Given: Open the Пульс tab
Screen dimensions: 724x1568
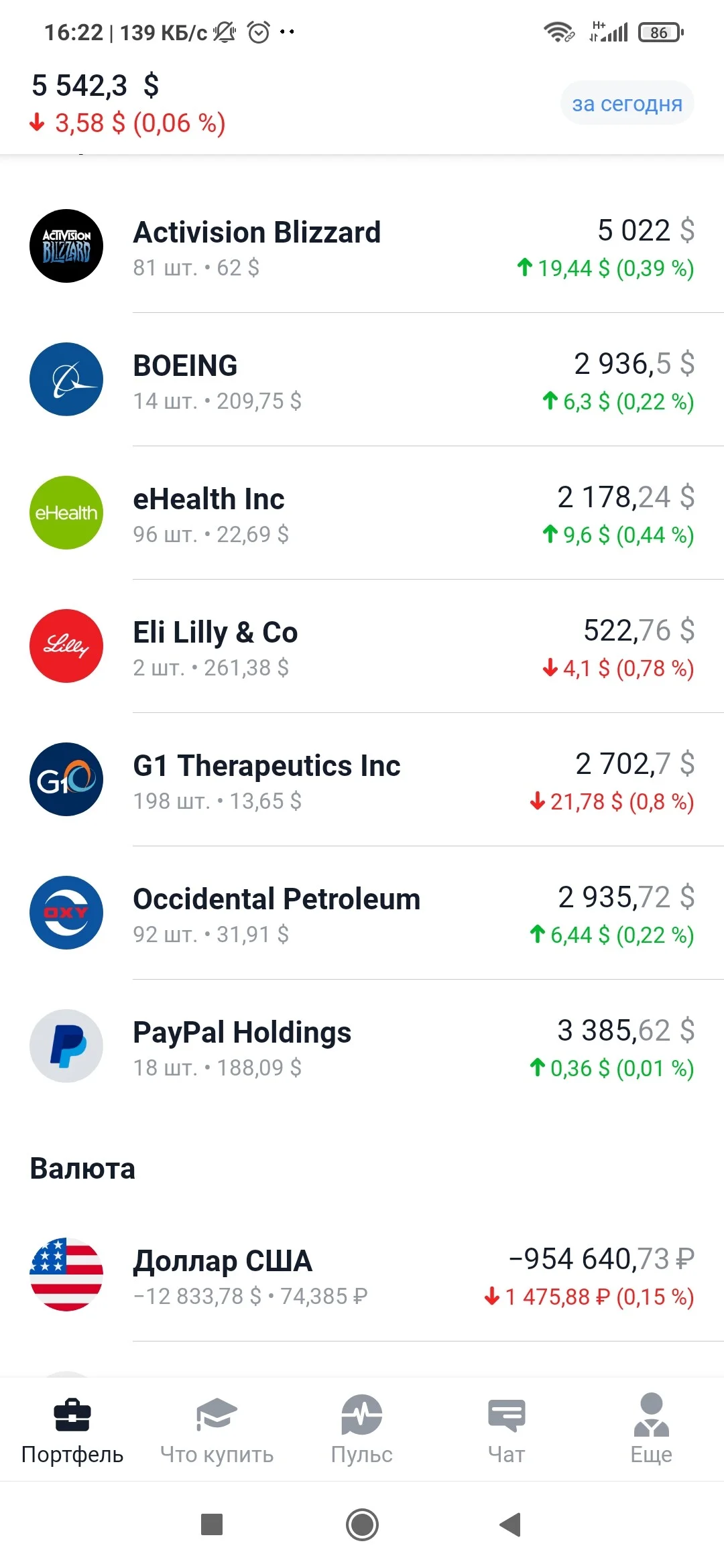Looking at the screenshot, I should [362, 1430].
